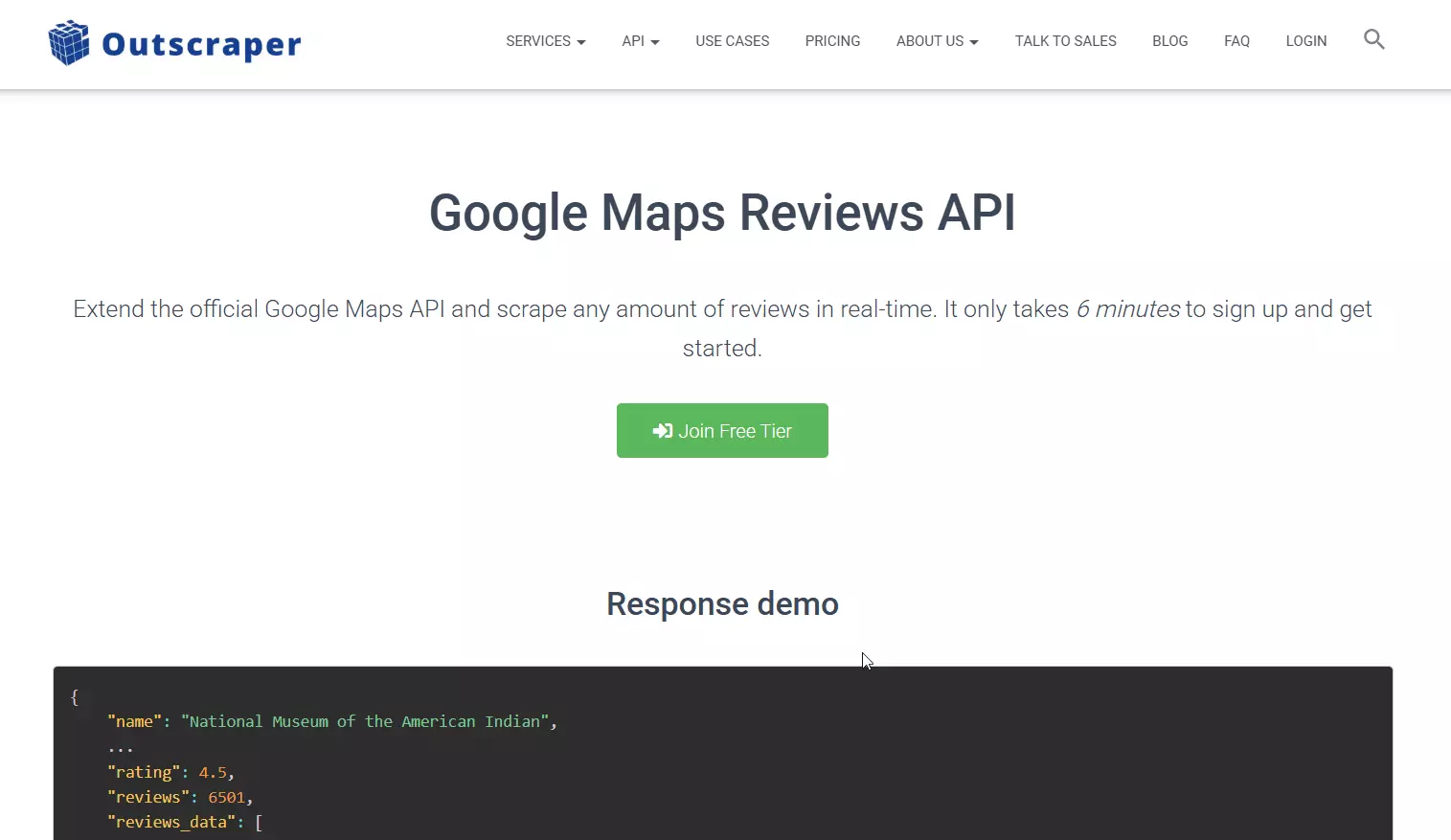The width and height of the screenshot is (1451, 840).
Task: Select Talk to Sales in the navbar
Action: (x=1065, y=41)
